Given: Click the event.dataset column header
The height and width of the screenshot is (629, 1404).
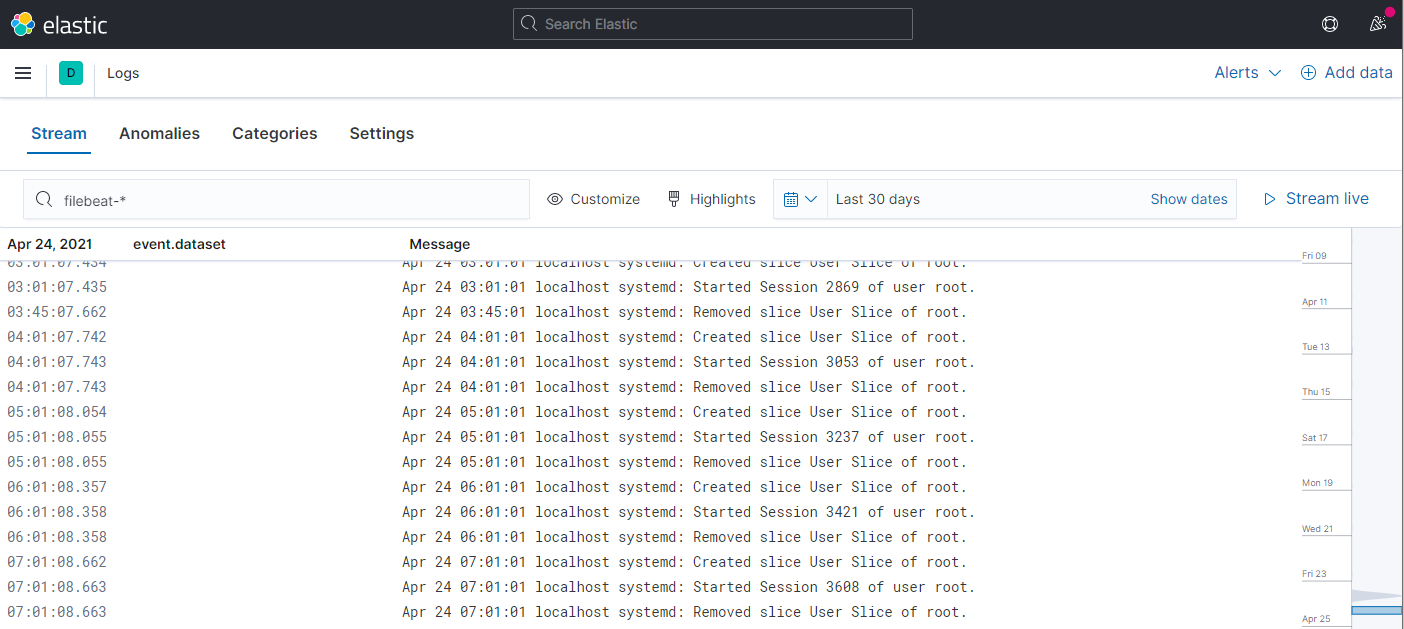Looking at the screenshot, I should pos(179,244).
